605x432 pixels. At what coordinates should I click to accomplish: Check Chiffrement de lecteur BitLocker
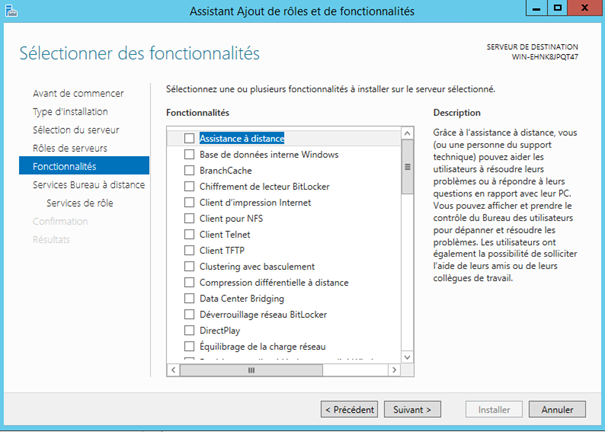pyautogui.click(x=189, y=187)
